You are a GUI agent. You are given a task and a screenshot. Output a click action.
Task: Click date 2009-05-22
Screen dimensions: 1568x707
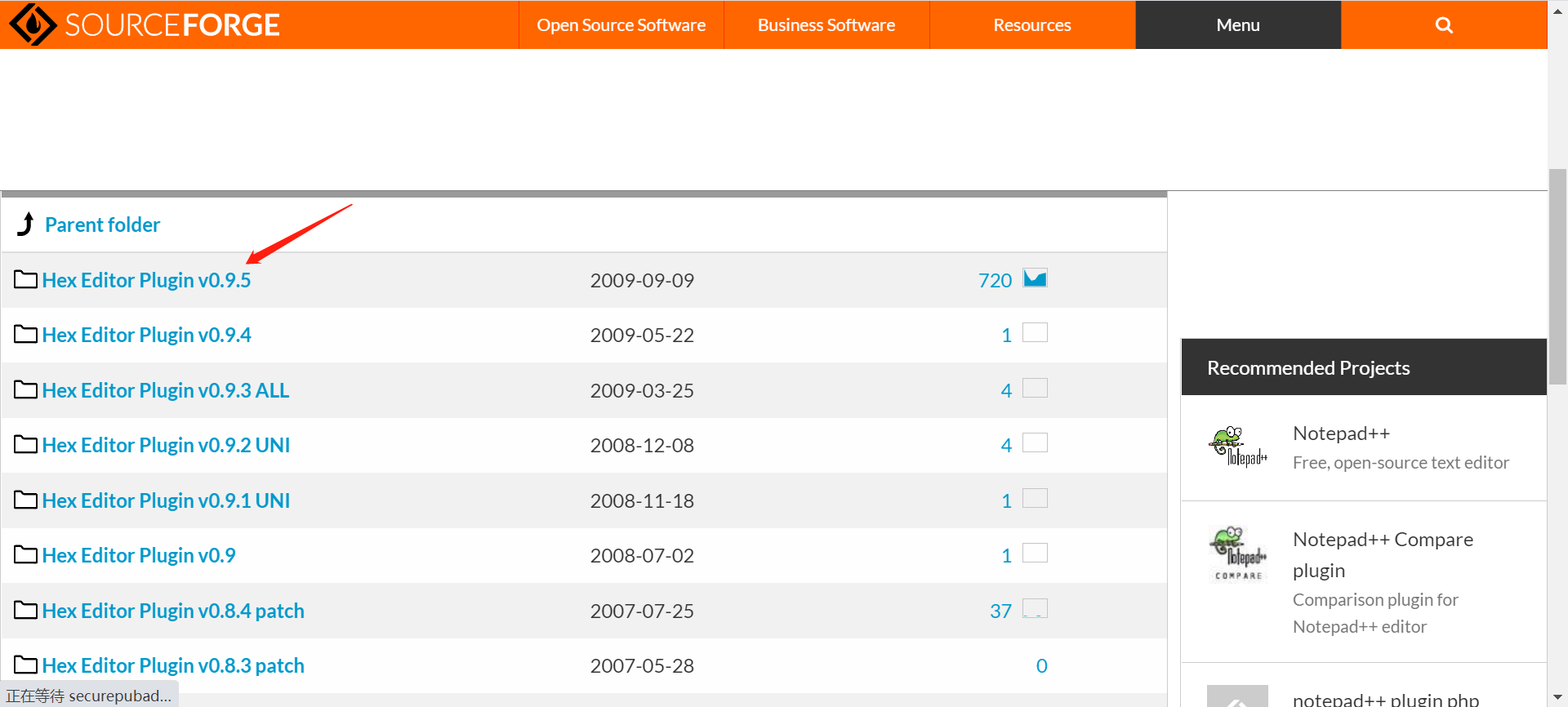642,335
